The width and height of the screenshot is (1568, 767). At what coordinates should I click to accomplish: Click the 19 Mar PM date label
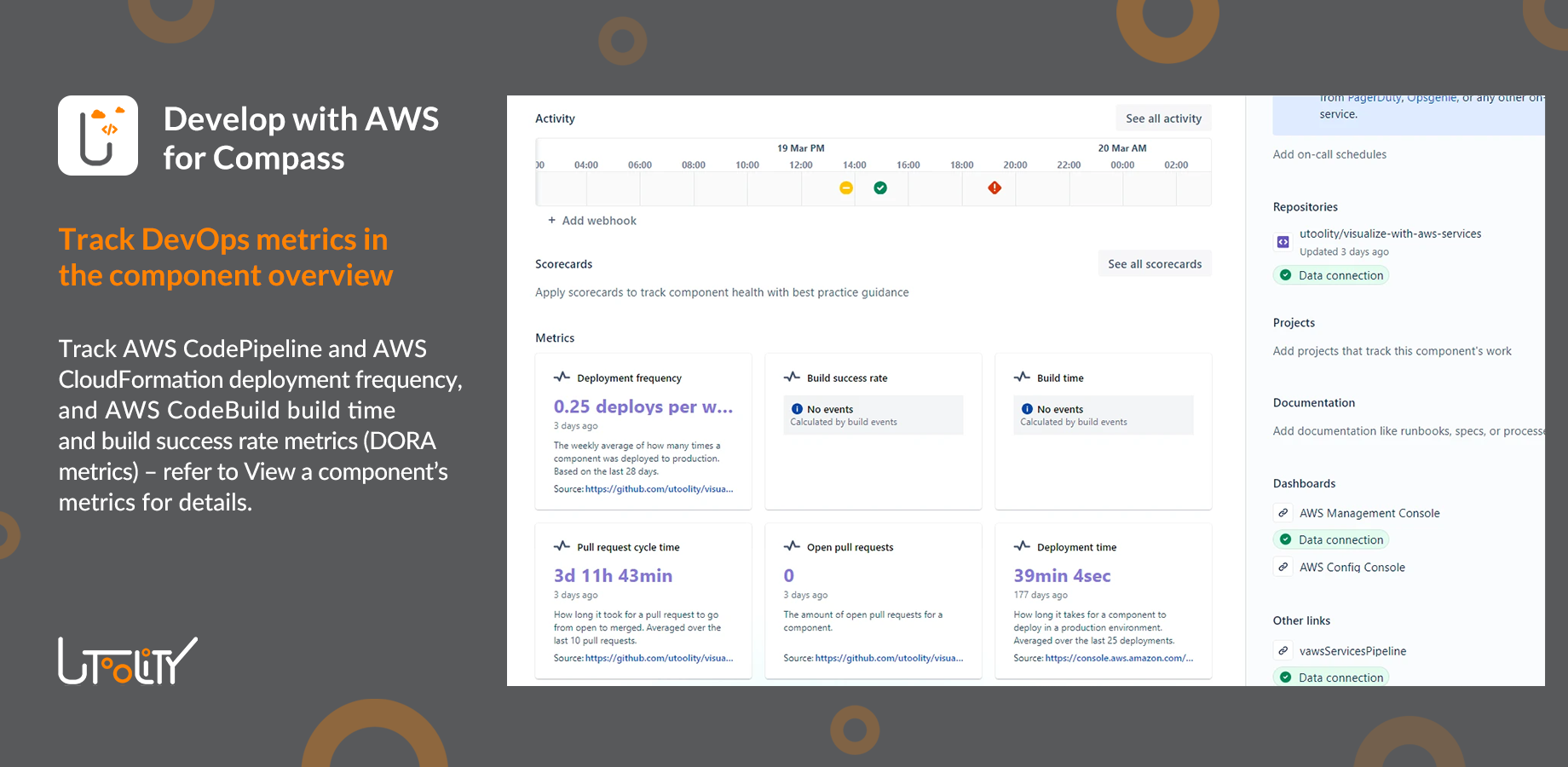800,148
